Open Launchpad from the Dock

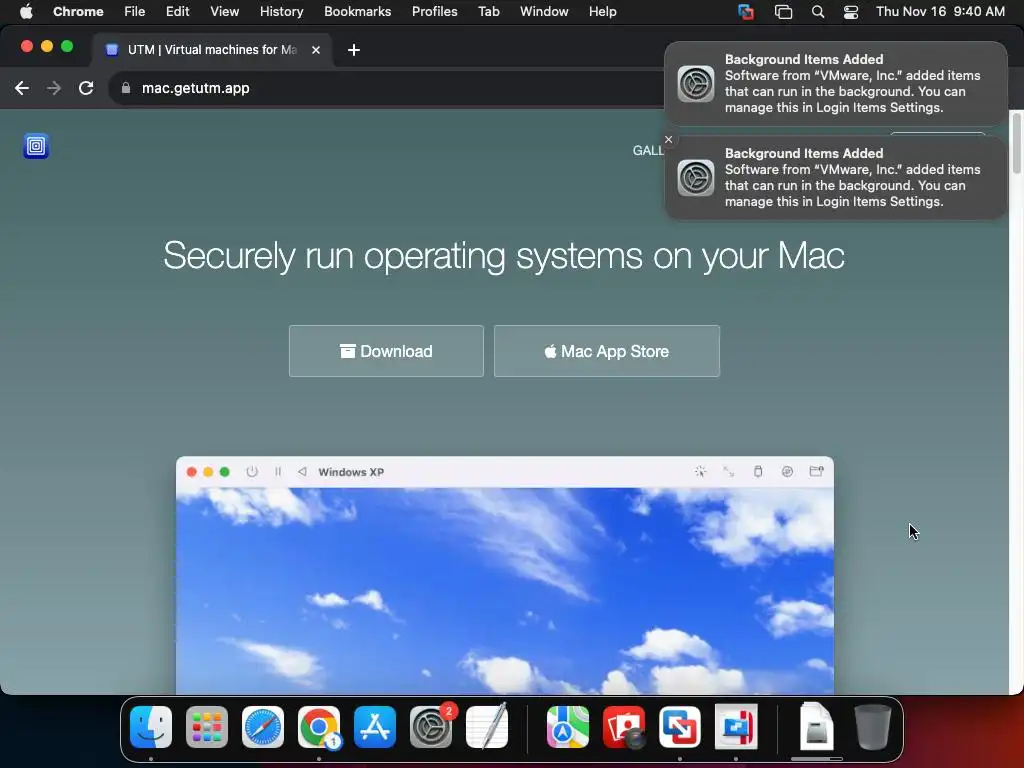(207, 727)
